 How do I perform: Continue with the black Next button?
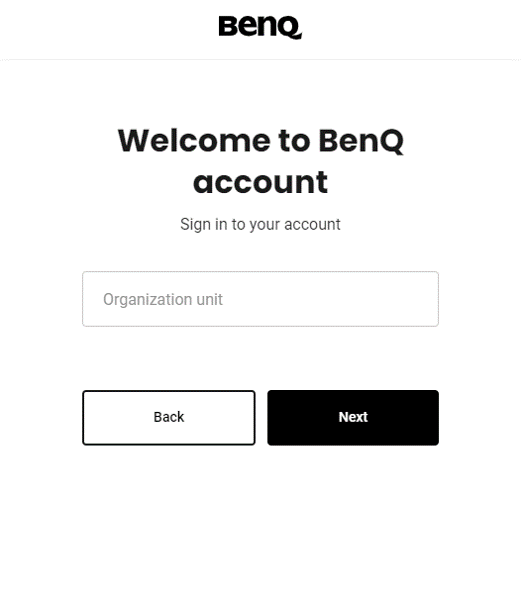(353, 417)
